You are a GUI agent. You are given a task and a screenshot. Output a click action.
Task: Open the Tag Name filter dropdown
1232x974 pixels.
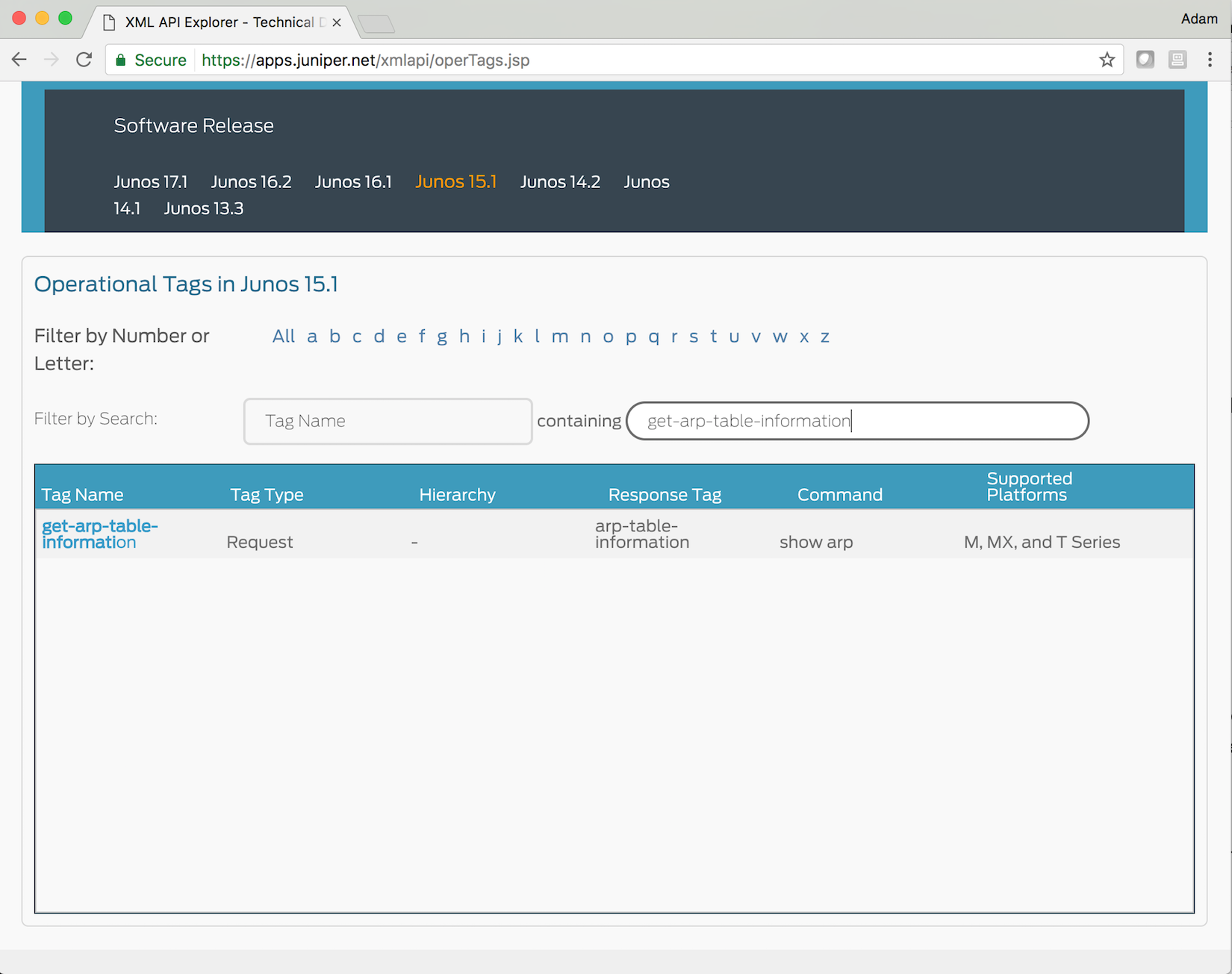click(388, 421)
